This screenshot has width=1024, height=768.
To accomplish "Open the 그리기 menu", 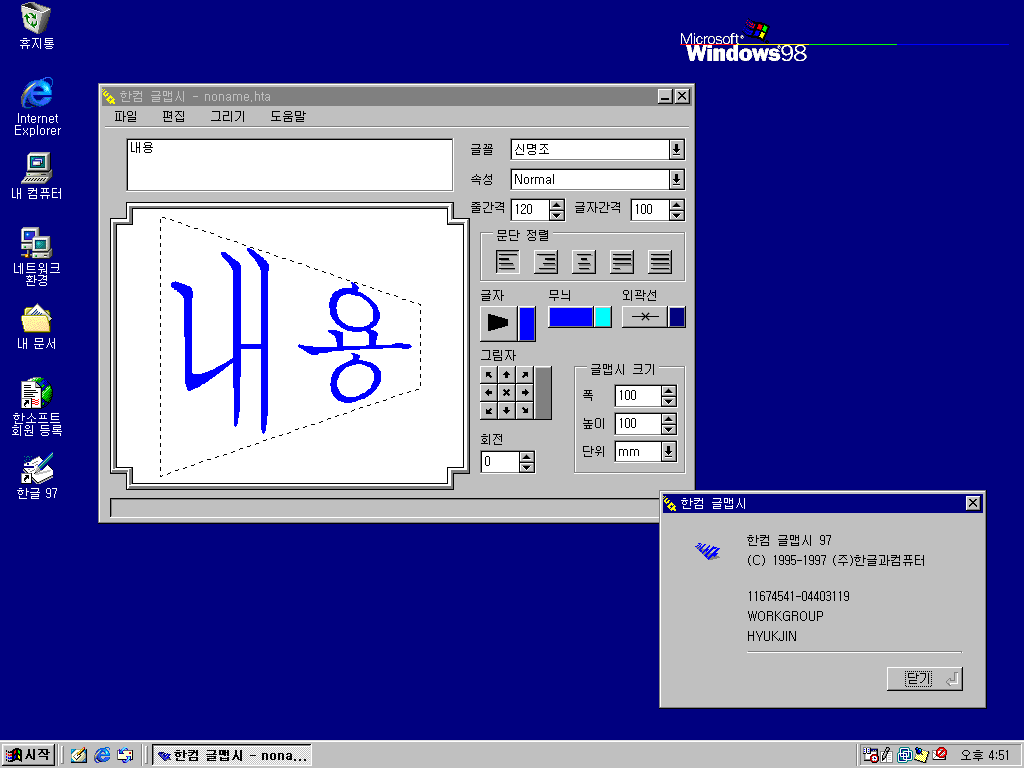I will [x=227, y=116].
